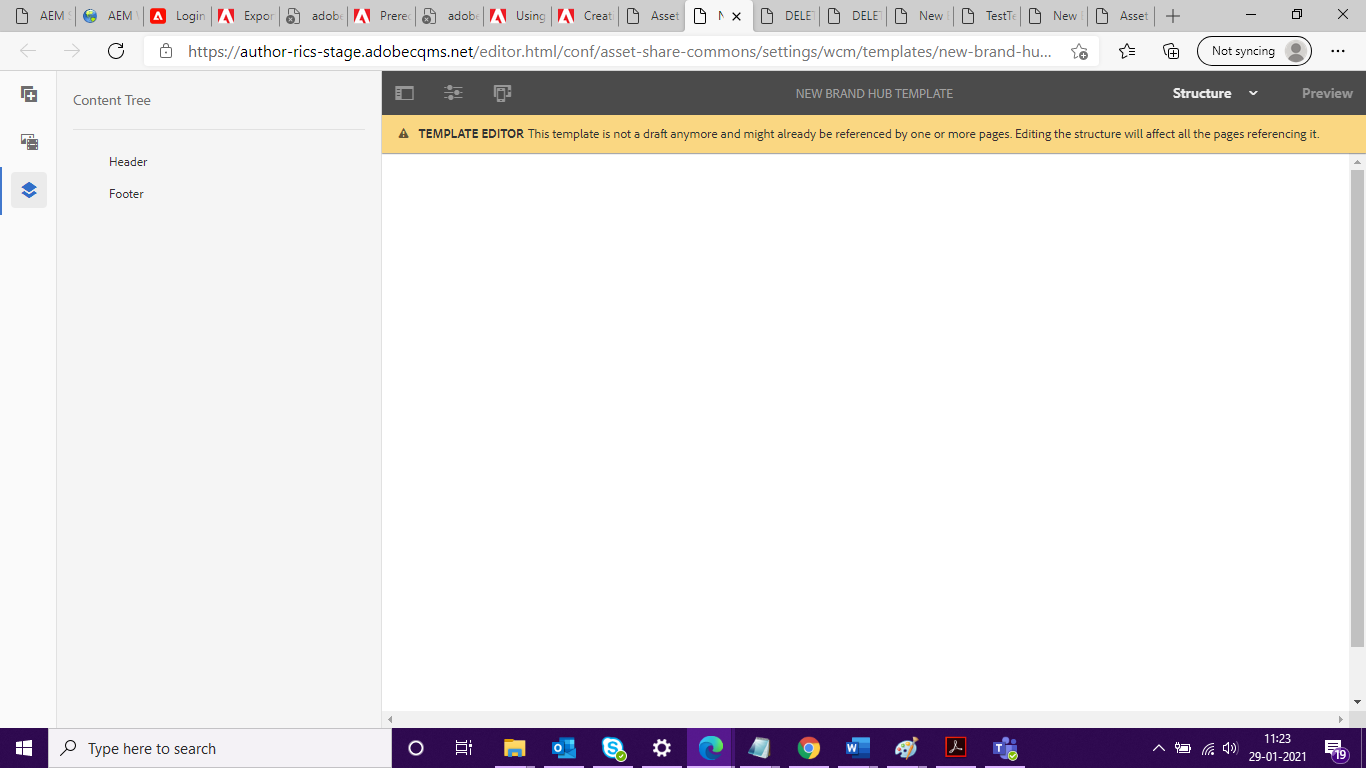This screenshot has width=1366, height=768.
Task: Open the Assets panel in the left rail
Action: pyautogui.click(x=28, y=142)
